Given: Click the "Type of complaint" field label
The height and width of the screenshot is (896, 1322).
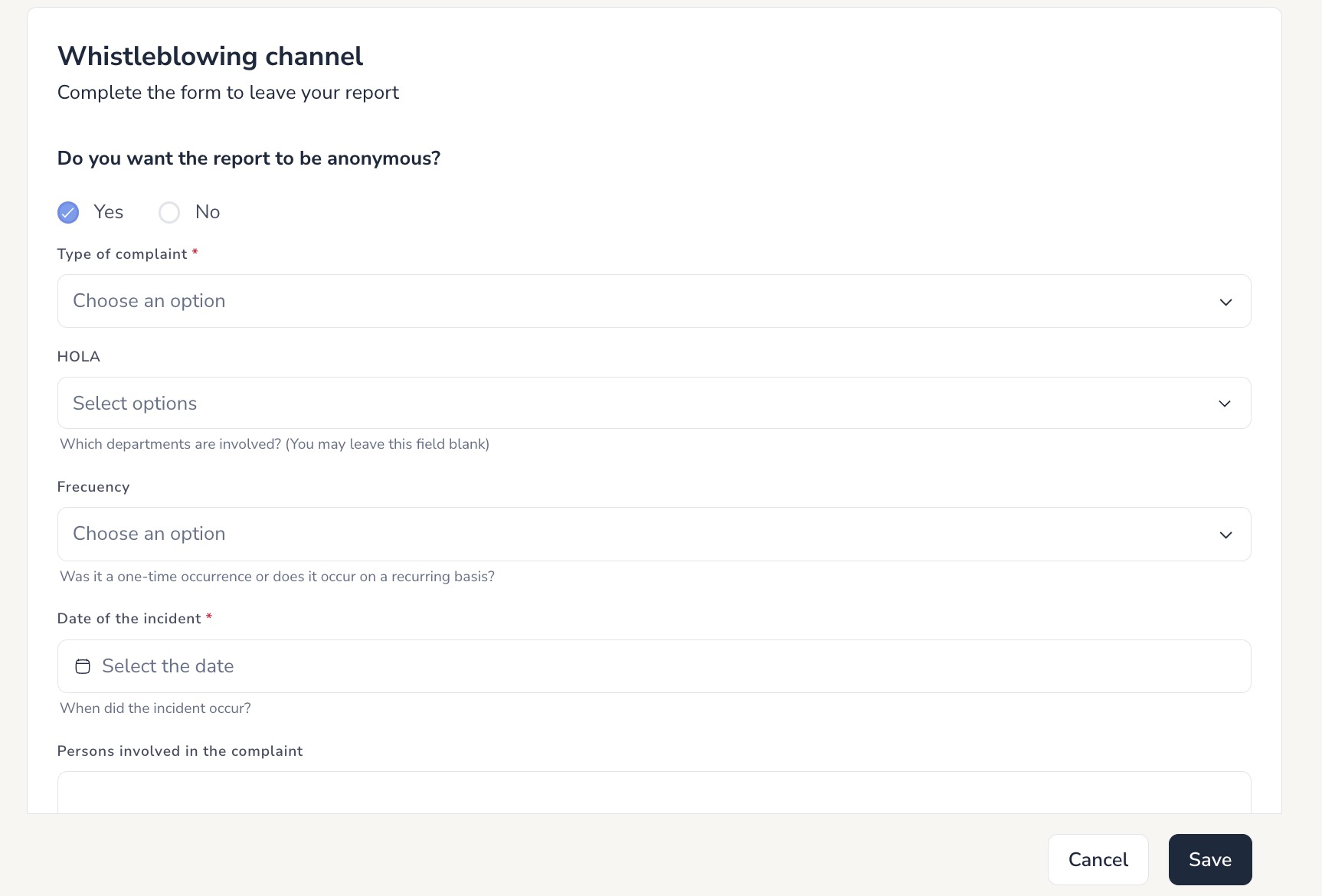Looking at the screenshot, I should (123, 254).
